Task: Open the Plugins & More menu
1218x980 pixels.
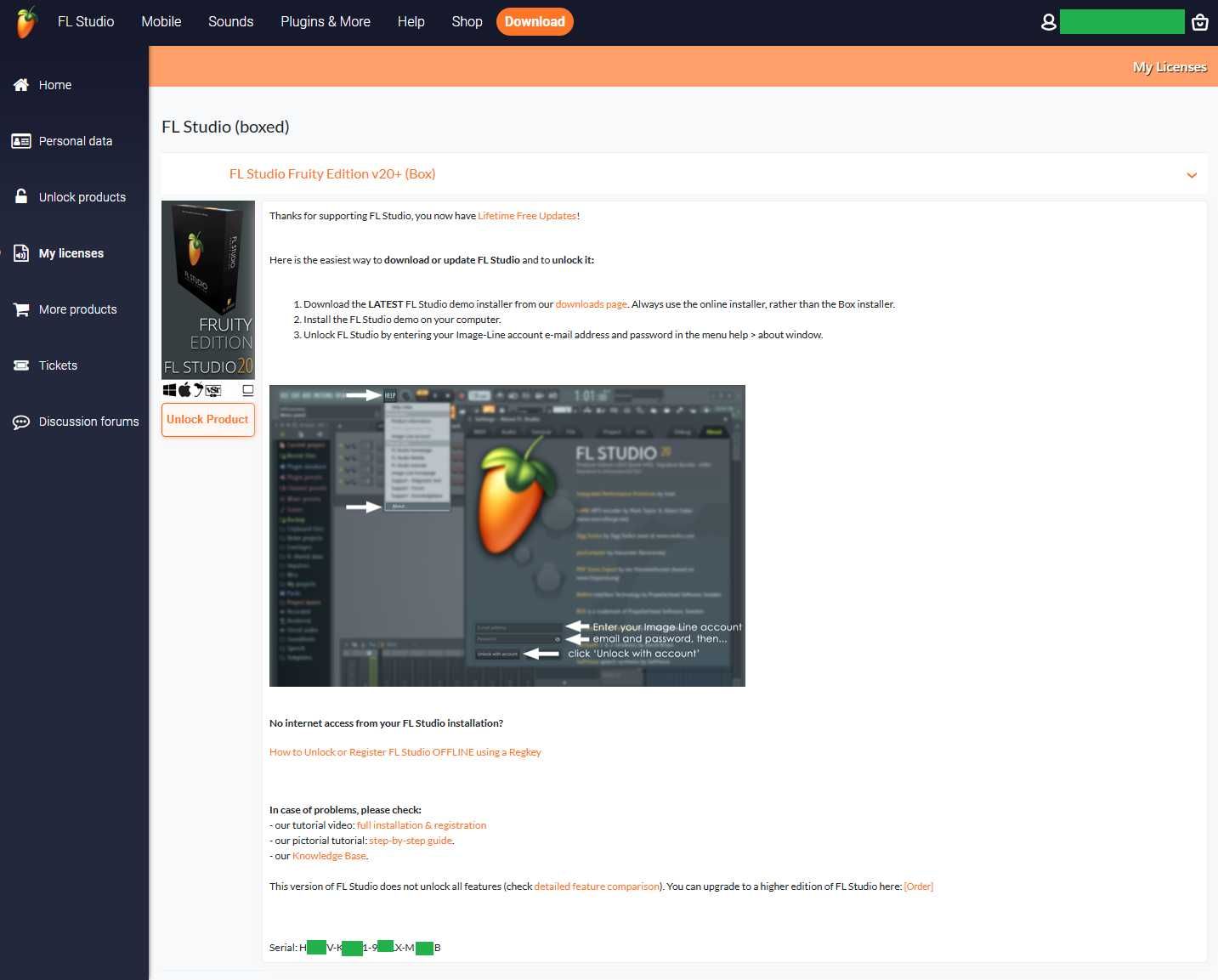Action: [326, 21]
